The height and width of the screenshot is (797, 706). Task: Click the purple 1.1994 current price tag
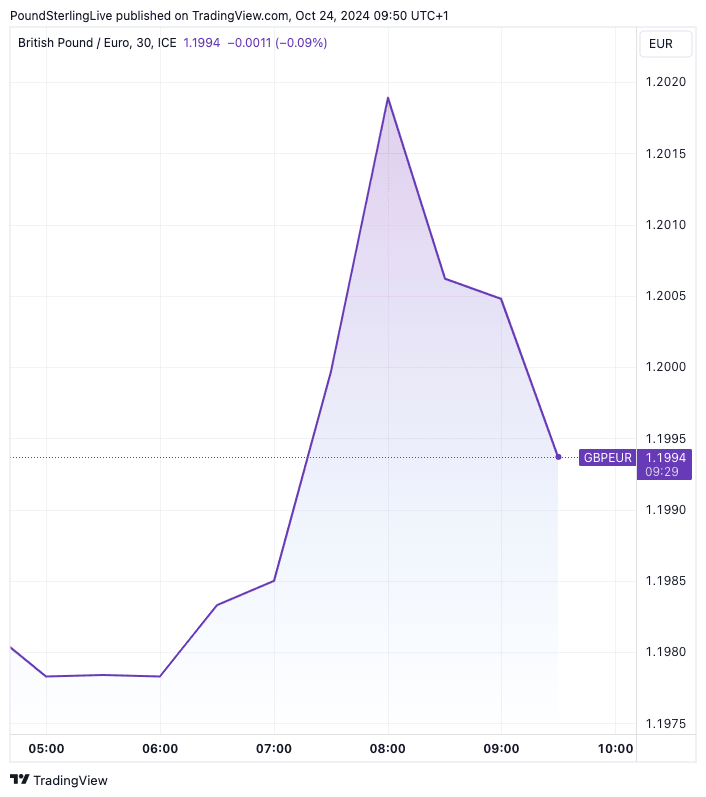664,456
